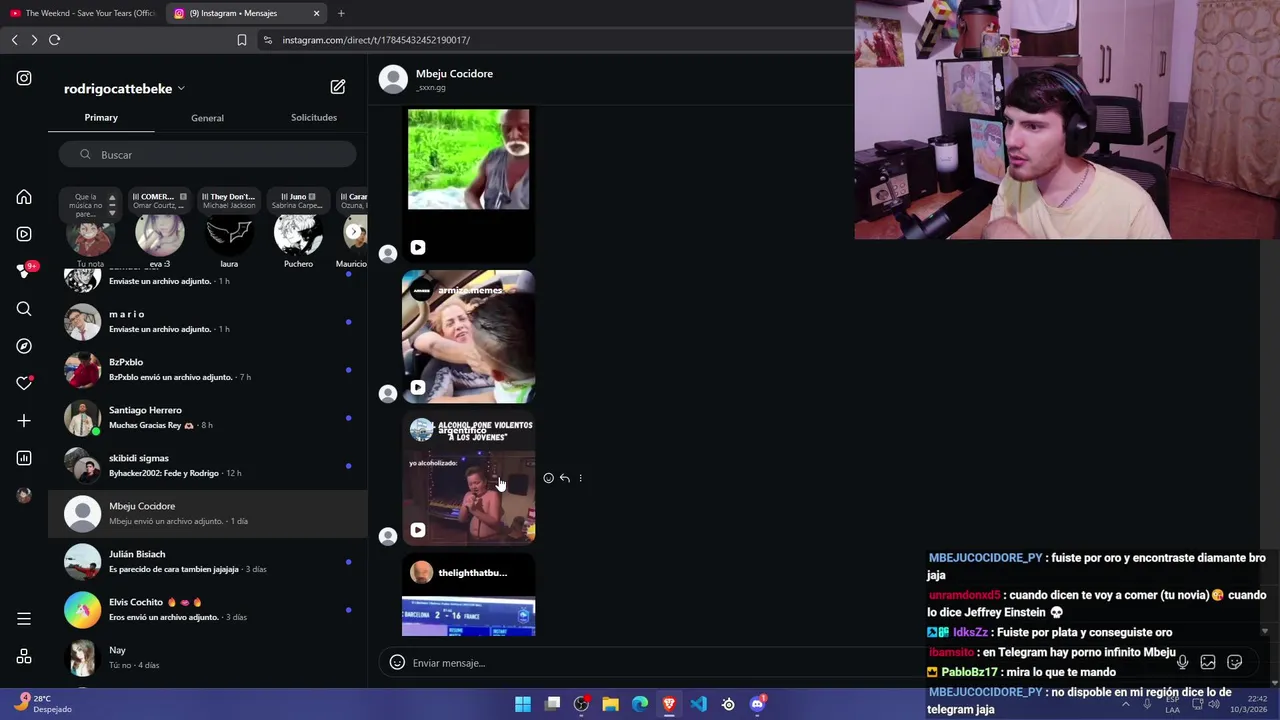The image size is (1280, 720).
Task: Open weather widget showing 28°C
Action: [x=42, y=704]
